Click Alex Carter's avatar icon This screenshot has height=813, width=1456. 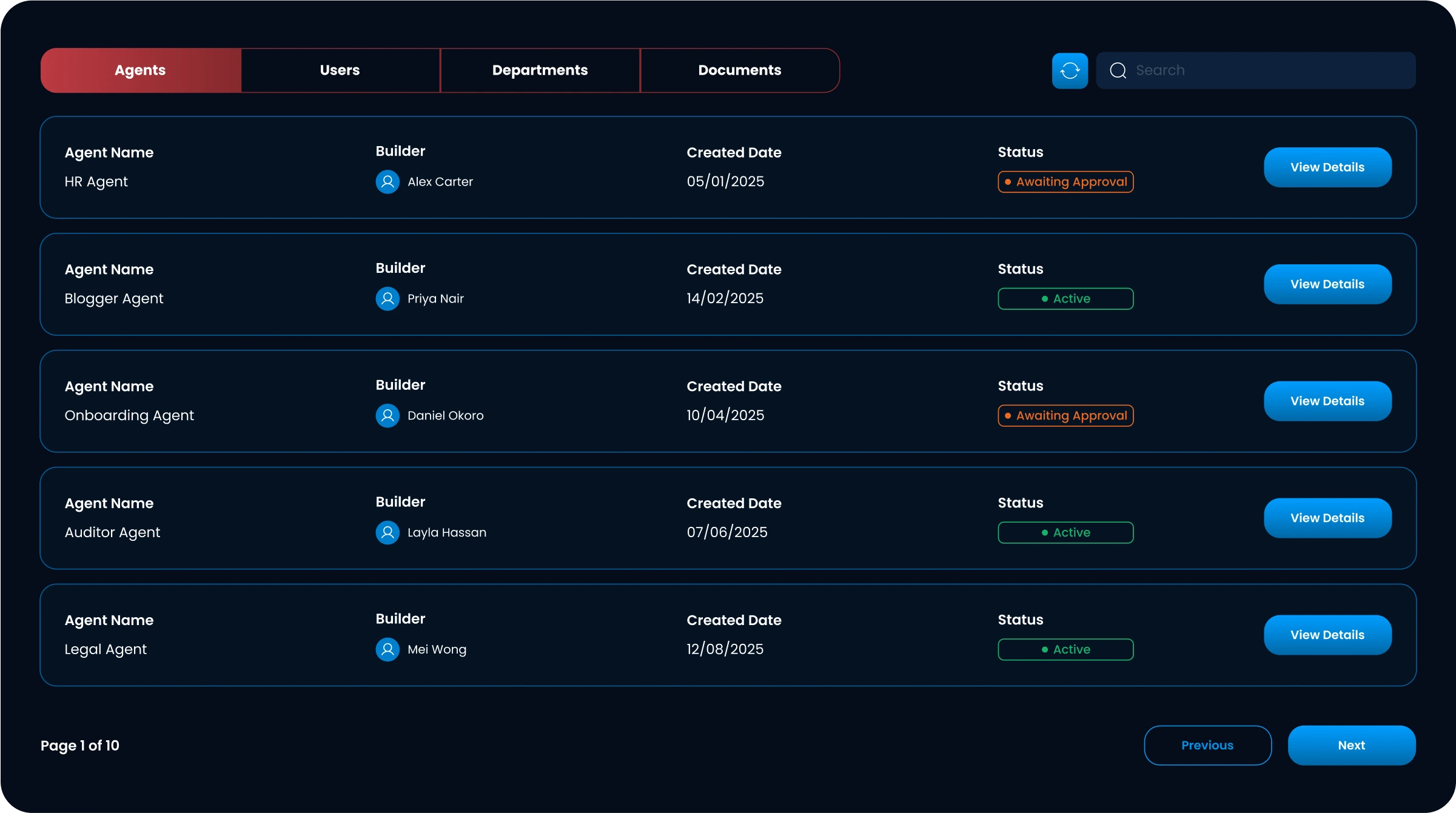coord(387,182)
